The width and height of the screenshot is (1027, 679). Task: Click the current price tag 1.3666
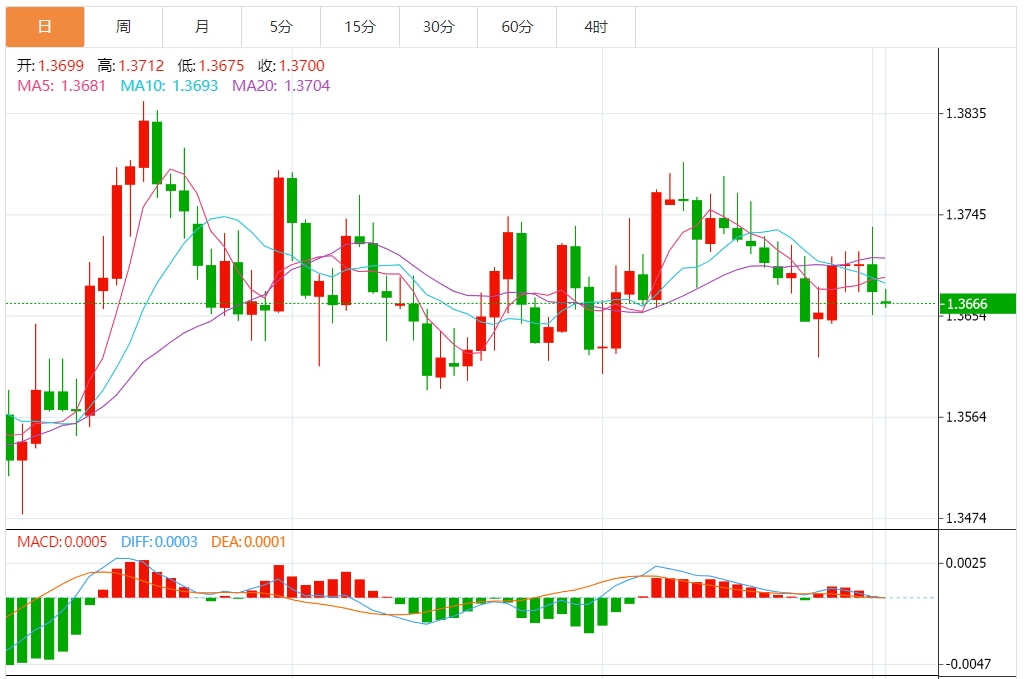(x=978, y=304)
